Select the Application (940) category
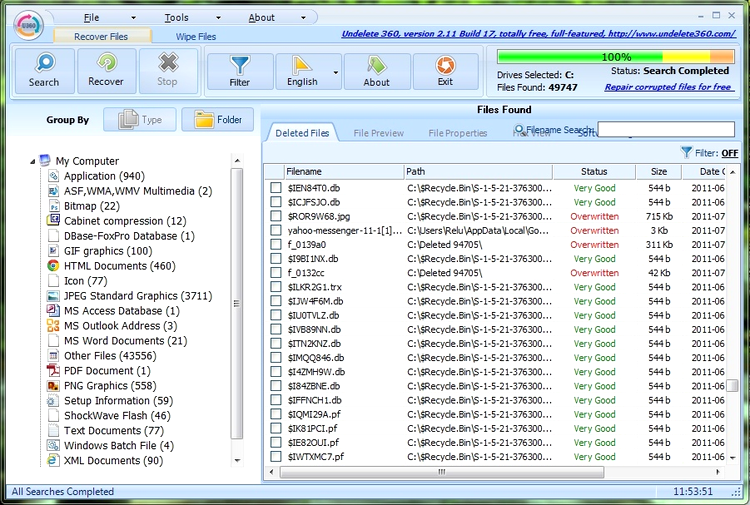The width and height of the screenshot is (750, 505). click(x=104, y=176)
